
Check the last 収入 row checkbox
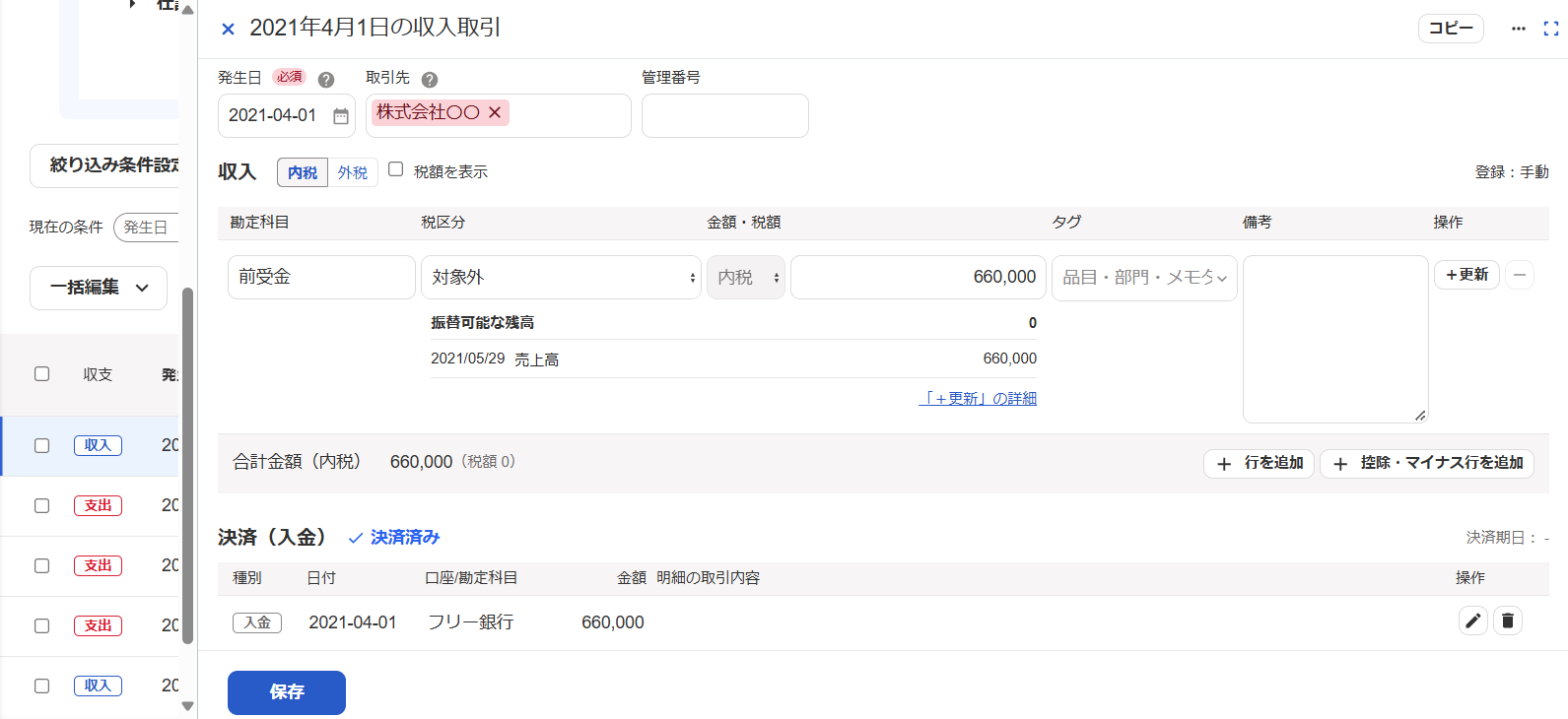tap(41, 686)
